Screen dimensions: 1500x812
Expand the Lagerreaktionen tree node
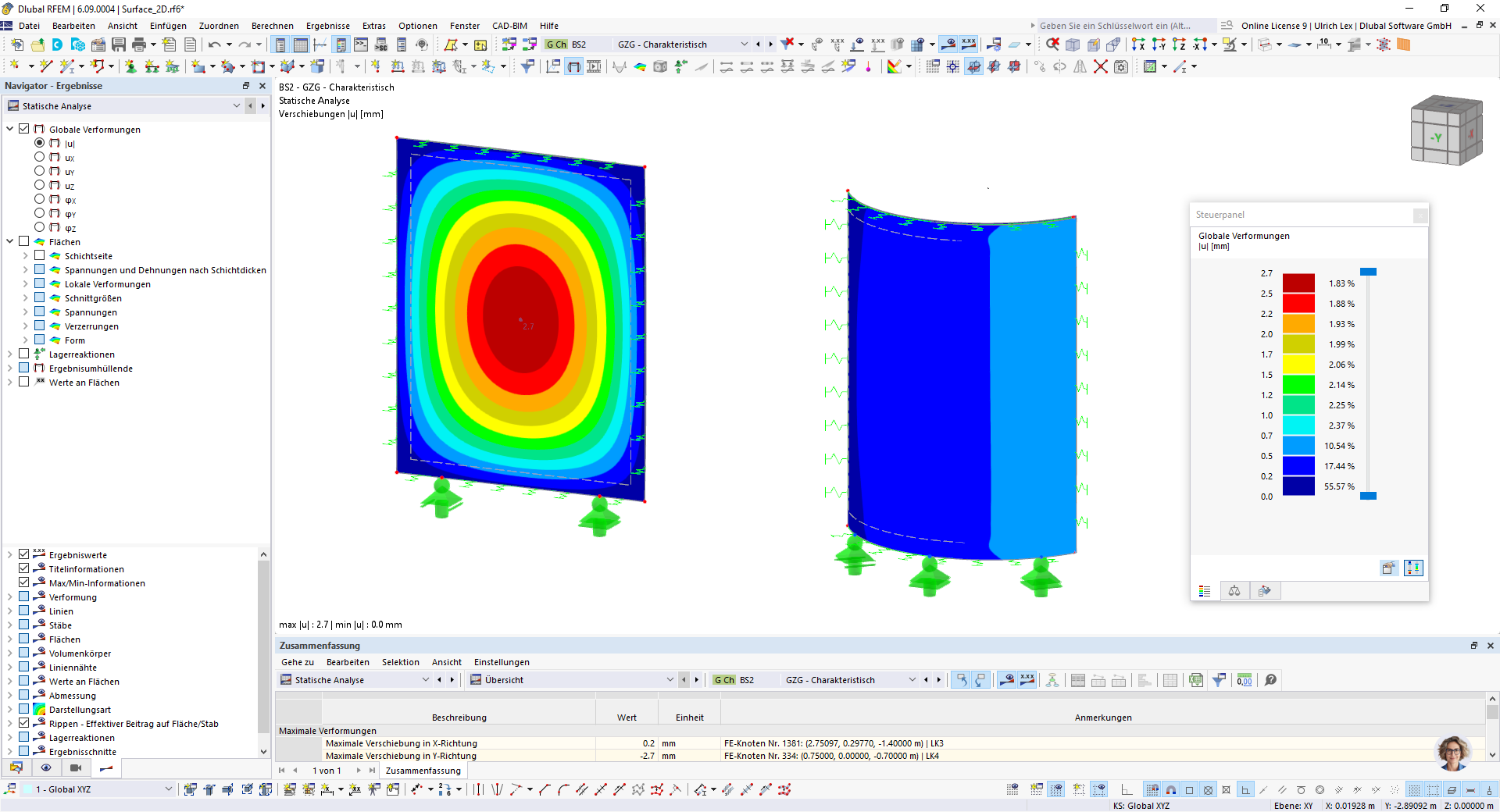pyautogui.click(x=10, y=354)
